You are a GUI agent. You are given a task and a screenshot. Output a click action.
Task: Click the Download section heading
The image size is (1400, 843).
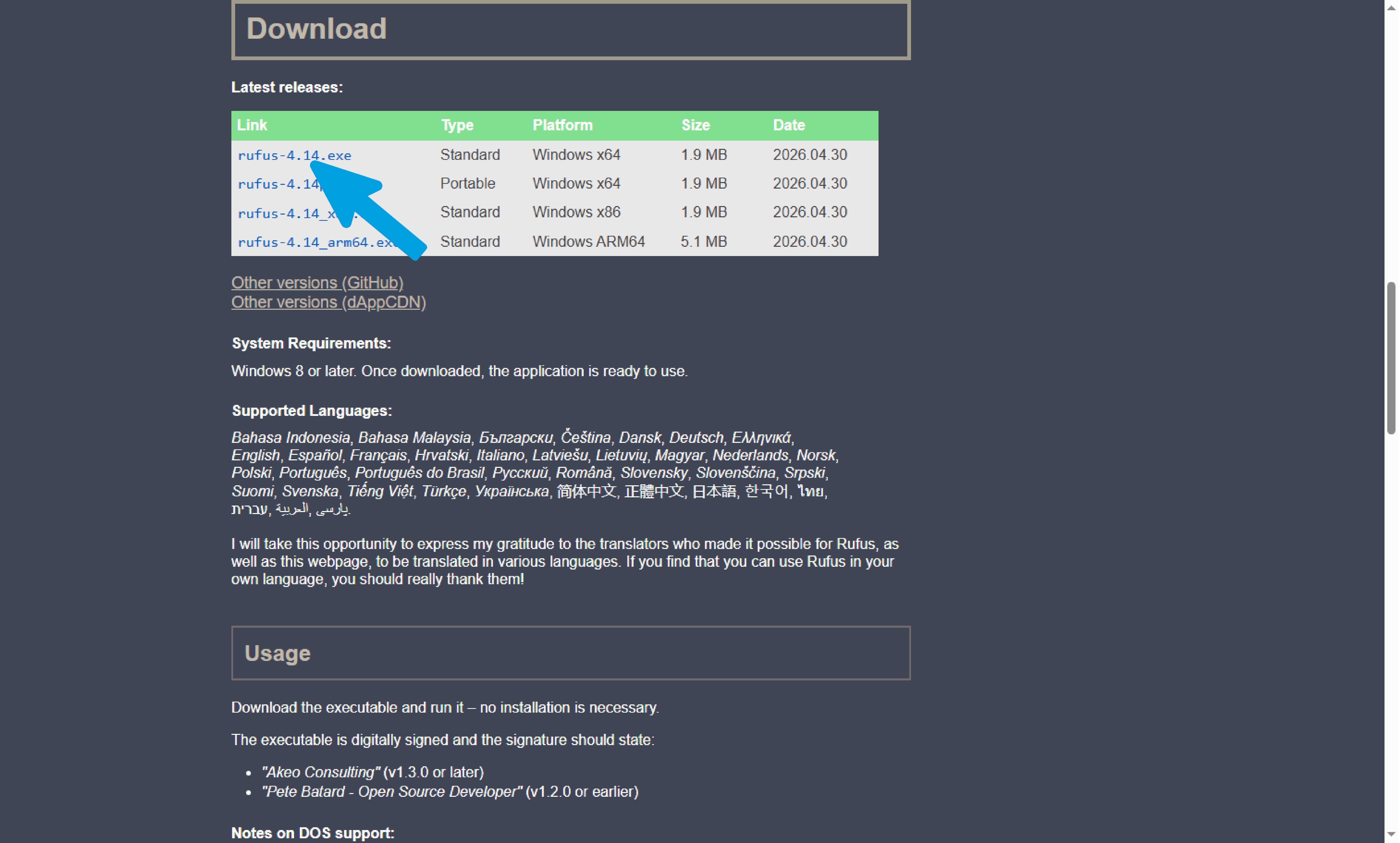point(317,28)
